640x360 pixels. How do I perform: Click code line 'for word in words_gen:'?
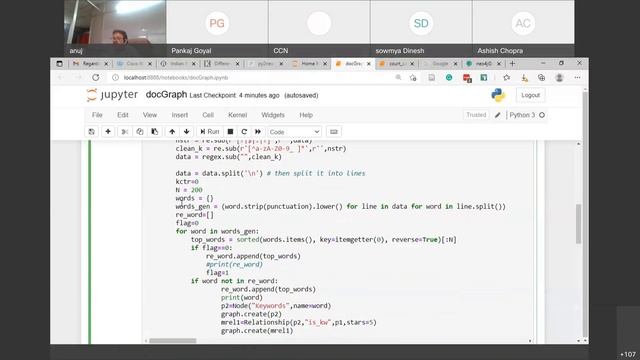tap(217, 231)
